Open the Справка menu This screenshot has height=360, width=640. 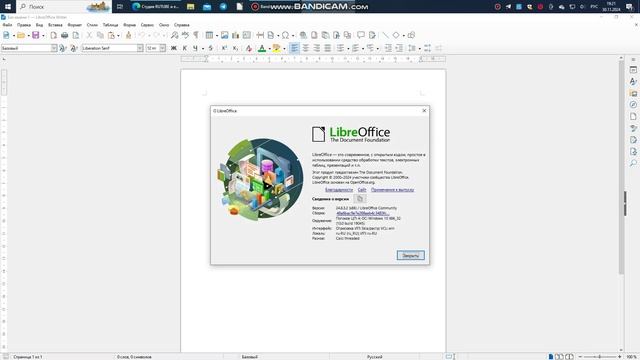pyautogui.click(x=182, y=25)
